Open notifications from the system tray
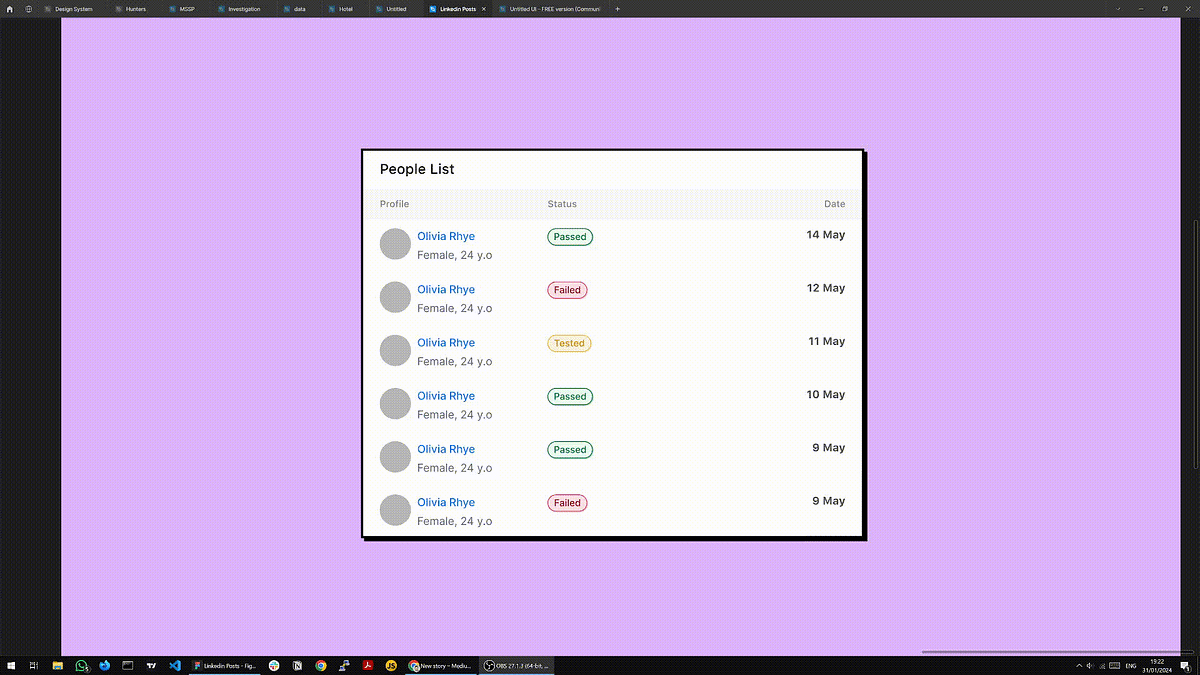 pyautogui.click(x=1185, y=665)
